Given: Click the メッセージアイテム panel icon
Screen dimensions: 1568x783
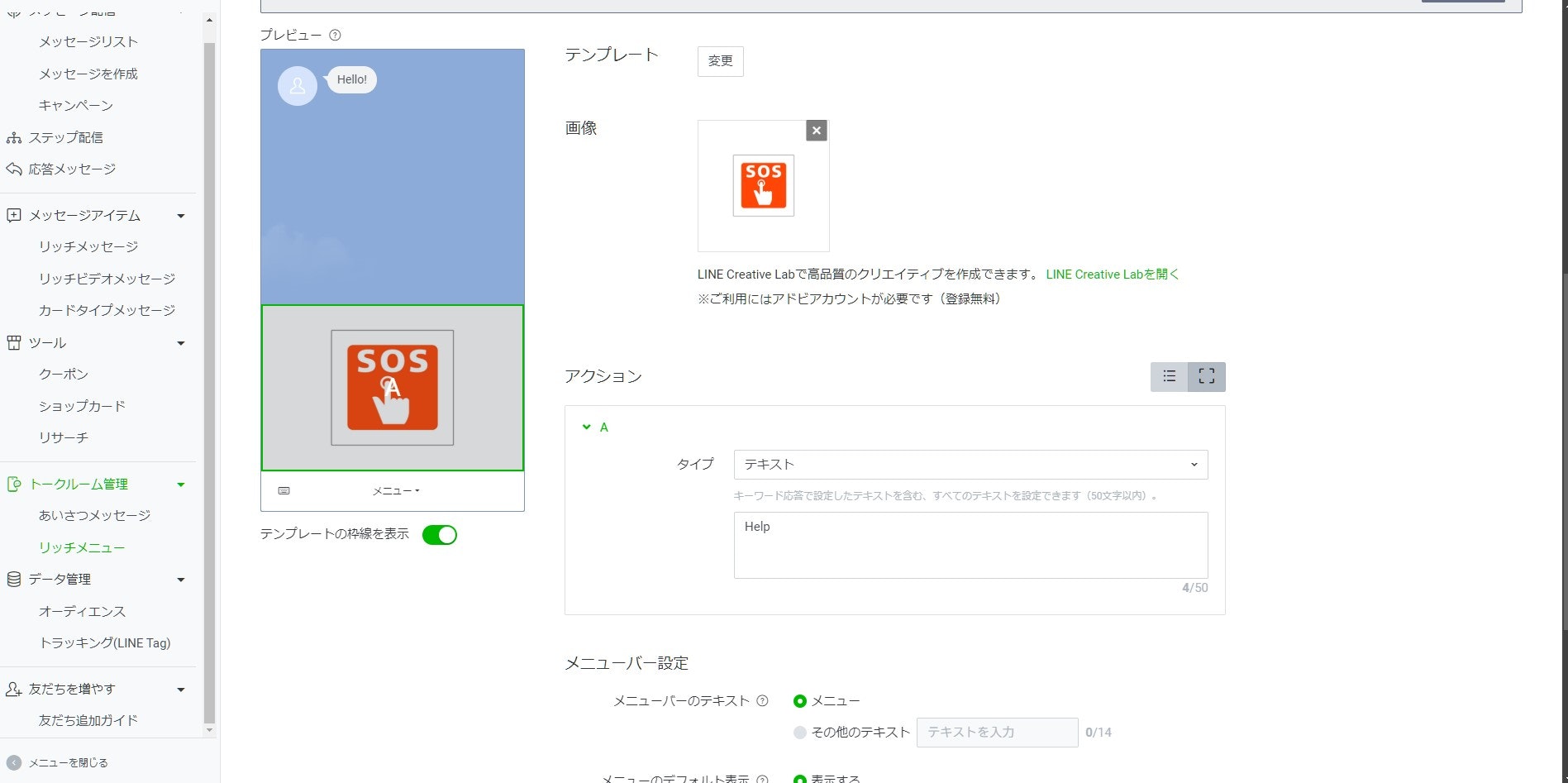Looking at the screenshot, I should pyautogui.click(x=14, y=215).
